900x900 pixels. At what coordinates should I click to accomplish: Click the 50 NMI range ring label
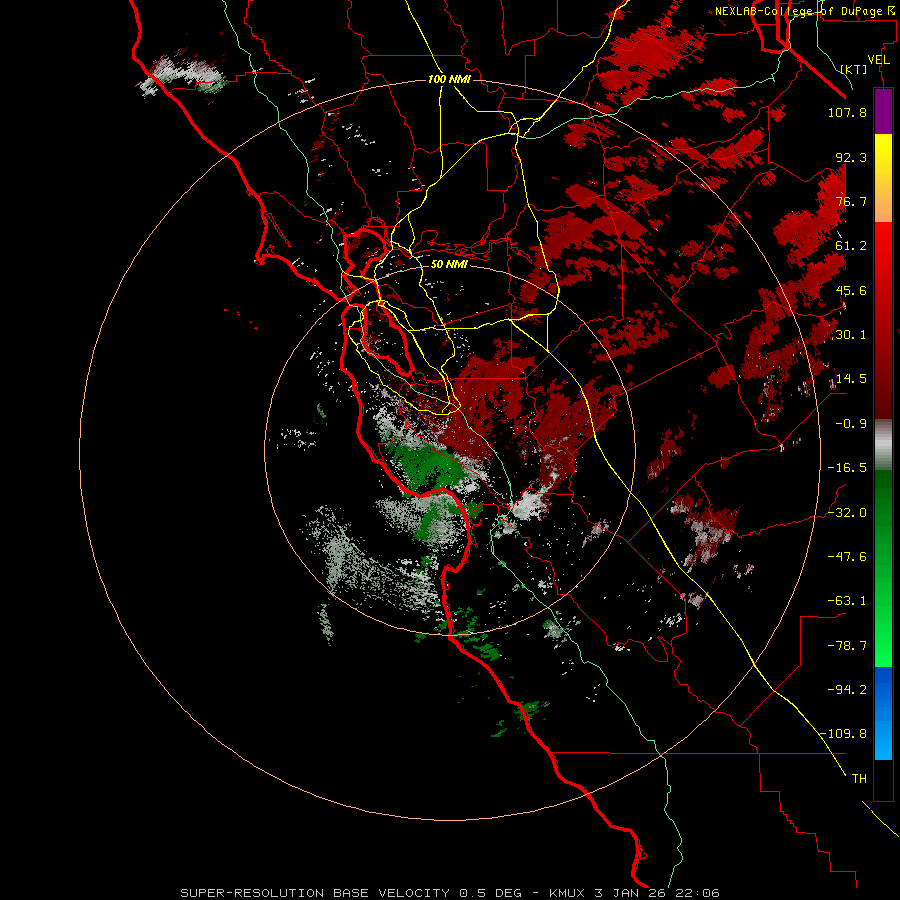tap(449, 264)
